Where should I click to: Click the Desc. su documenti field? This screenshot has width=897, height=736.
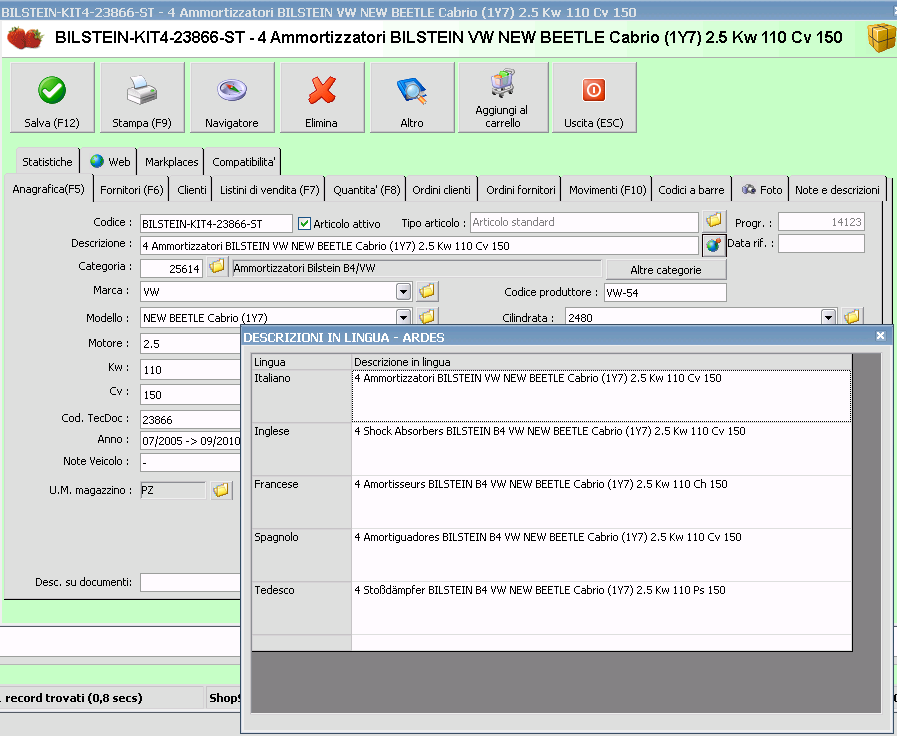tap(190, 582)
